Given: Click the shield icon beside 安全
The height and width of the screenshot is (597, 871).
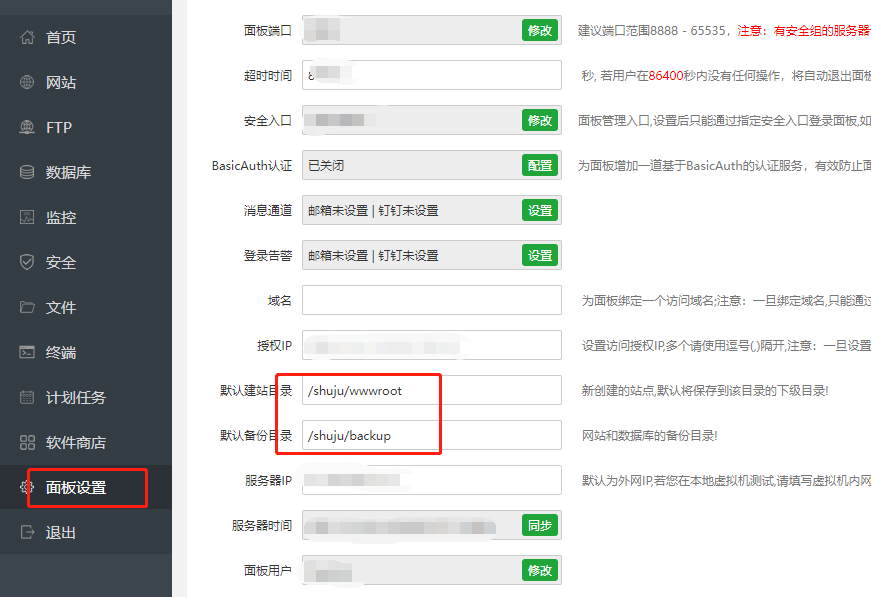Looking at the screenshot, I should 27,262.
